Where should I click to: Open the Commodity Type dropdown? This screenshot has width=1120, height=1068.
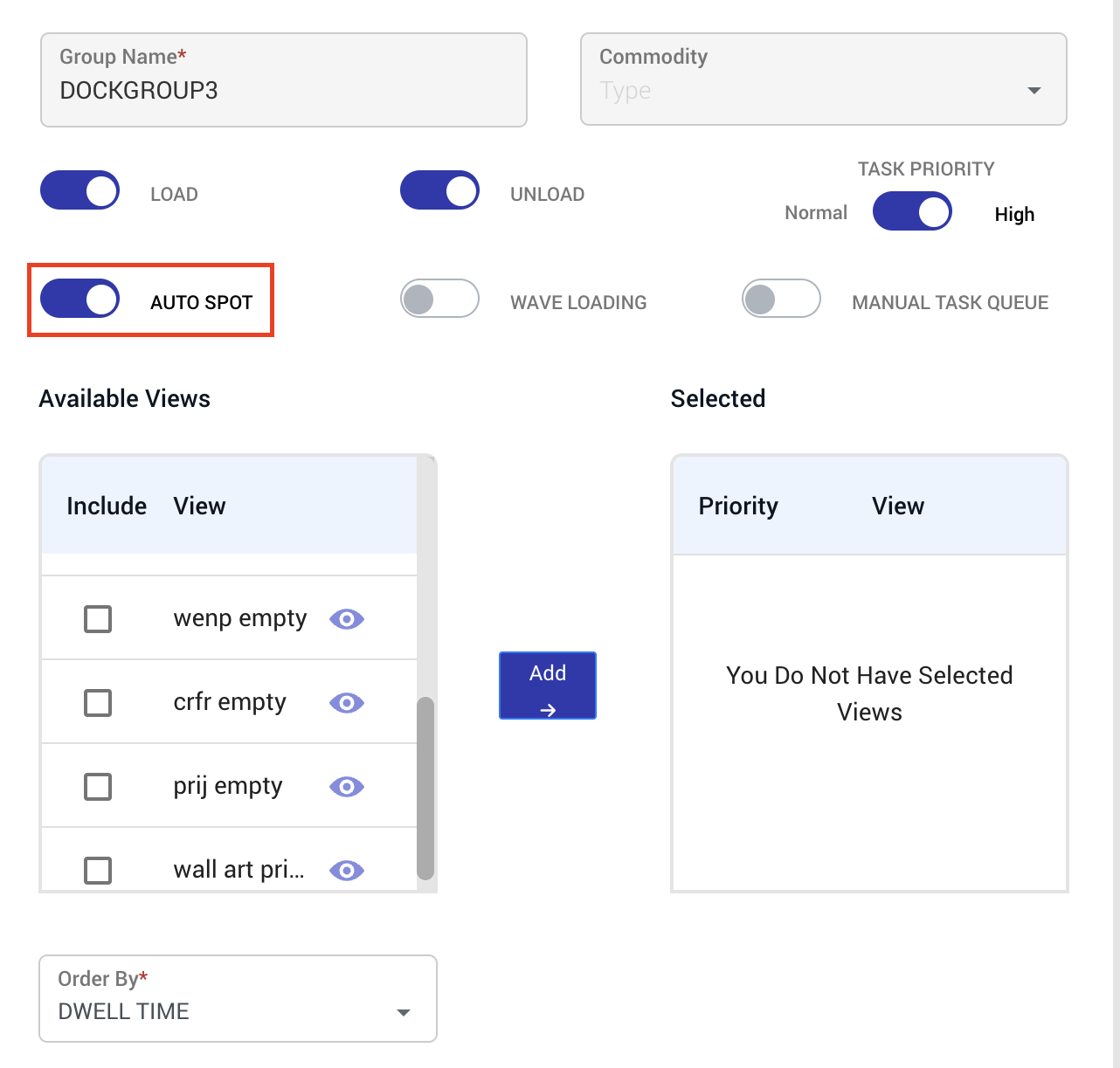(x=824, y=79)
